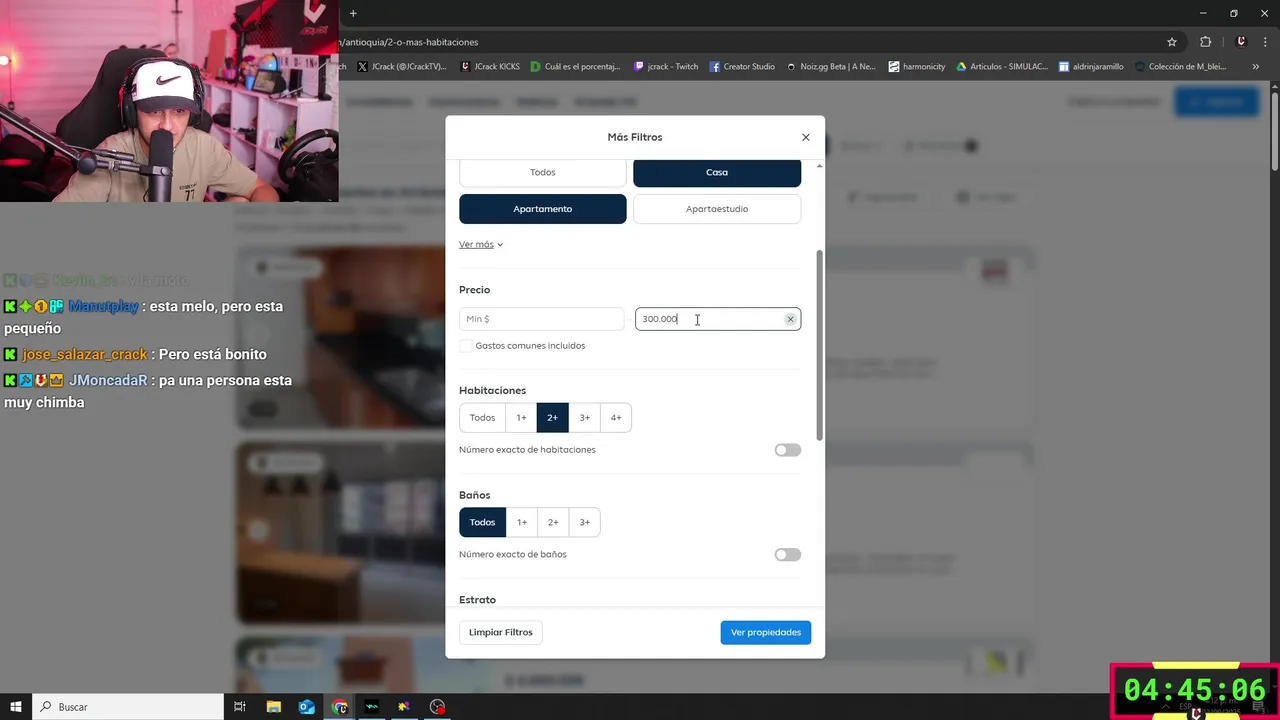This screenshot has height=720, width=1280.
Task: Select the Todos property type
Action: (x=543, y=172)
